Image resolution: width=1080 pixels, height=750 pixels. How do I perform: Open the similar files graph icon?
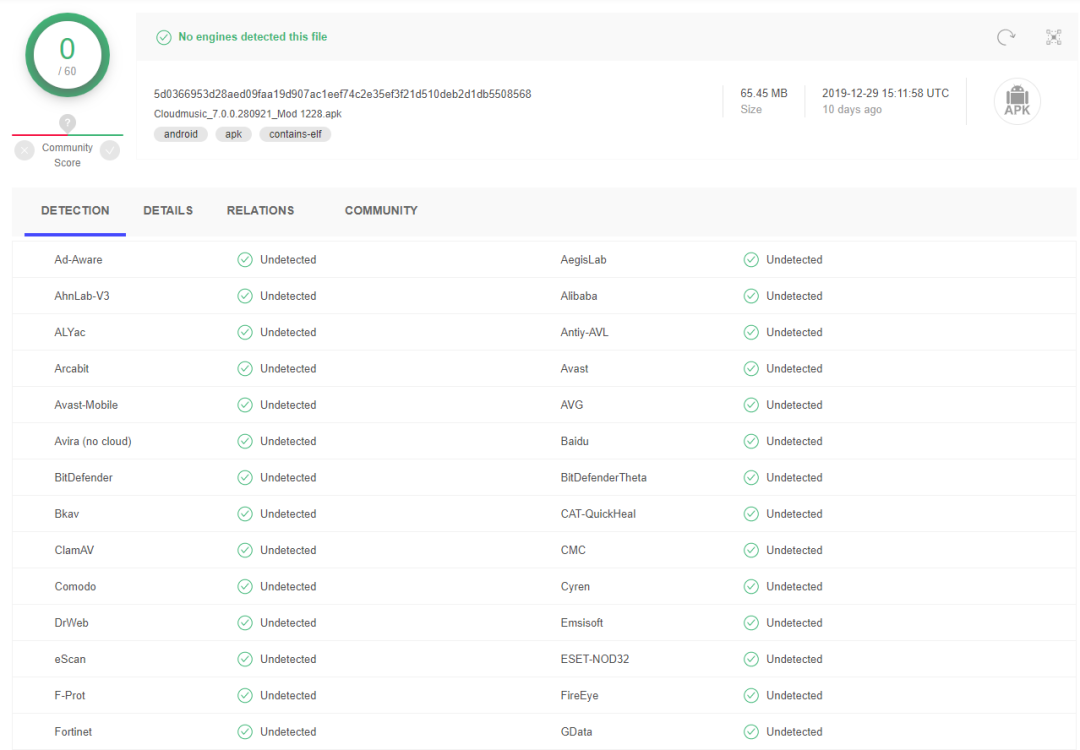click(x=1054, y=37)
